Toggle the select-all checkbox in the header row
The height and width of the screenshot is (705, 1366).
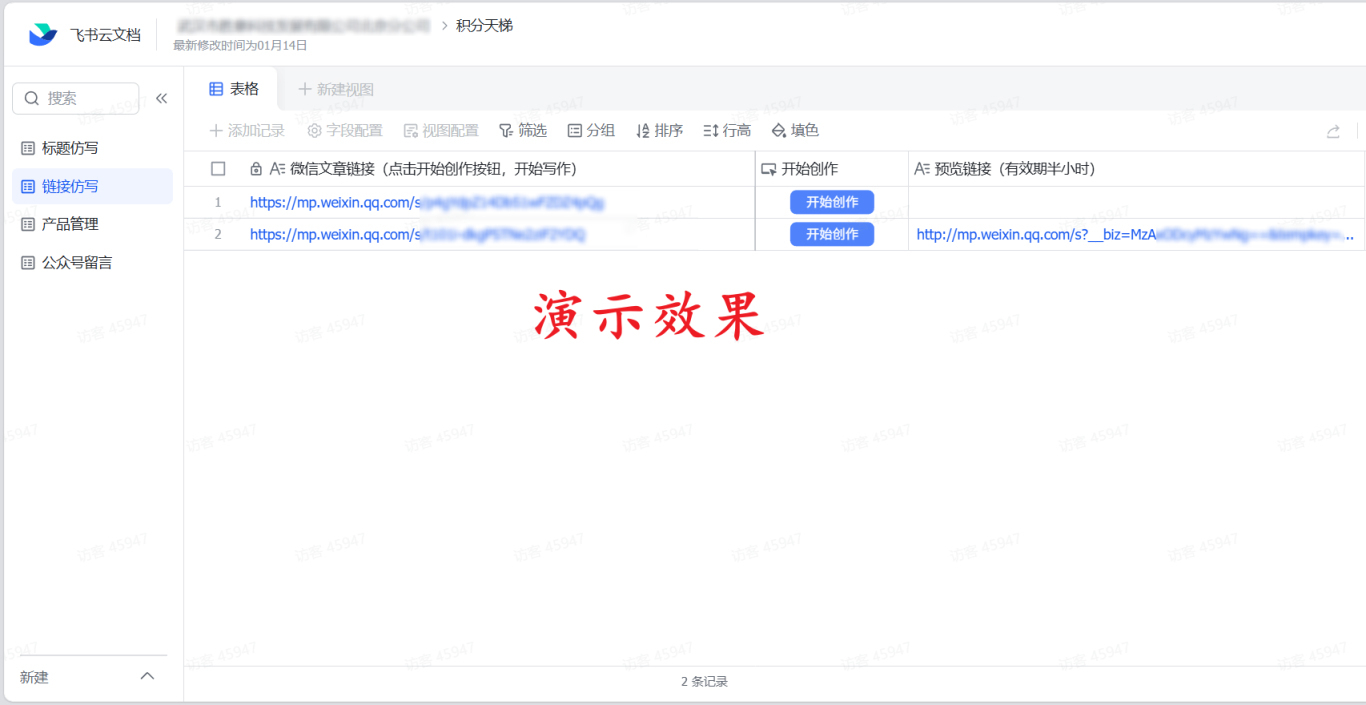tap(218, 168)
